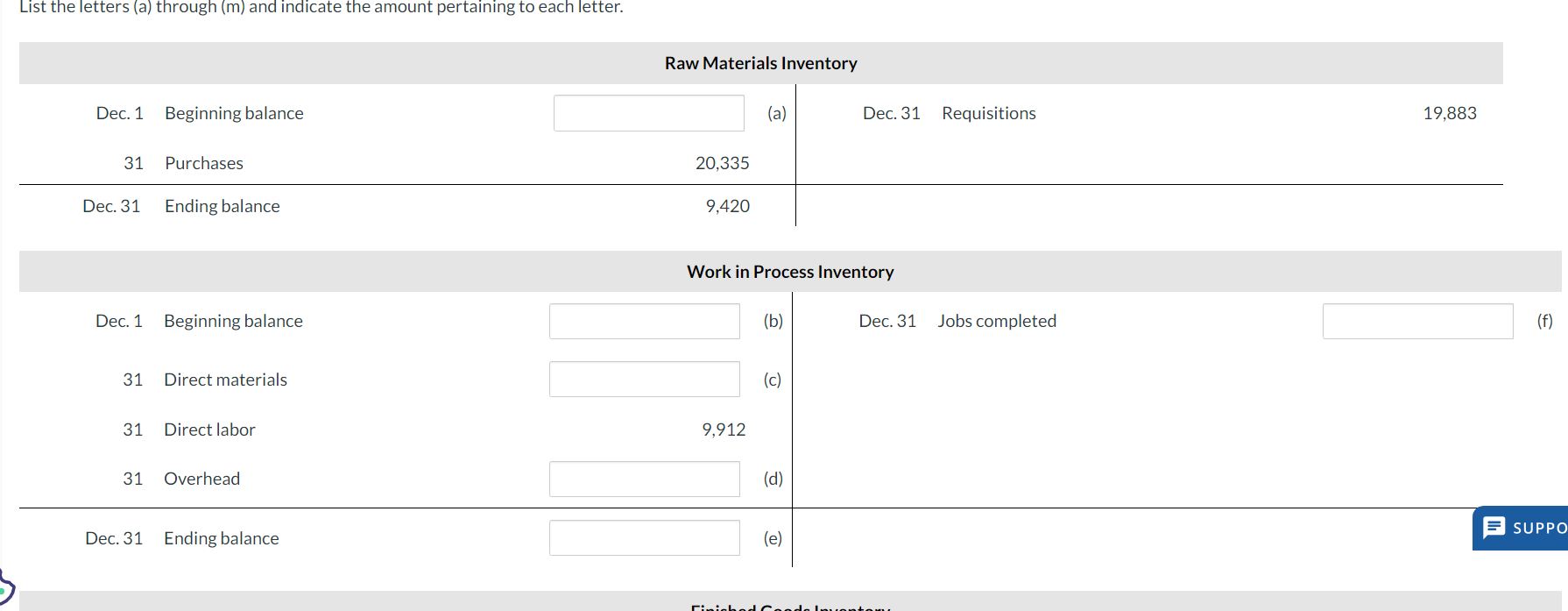Click the Dec. 31 Requisitions label
Screen dimensions: 1568x611
coord(949,112)
